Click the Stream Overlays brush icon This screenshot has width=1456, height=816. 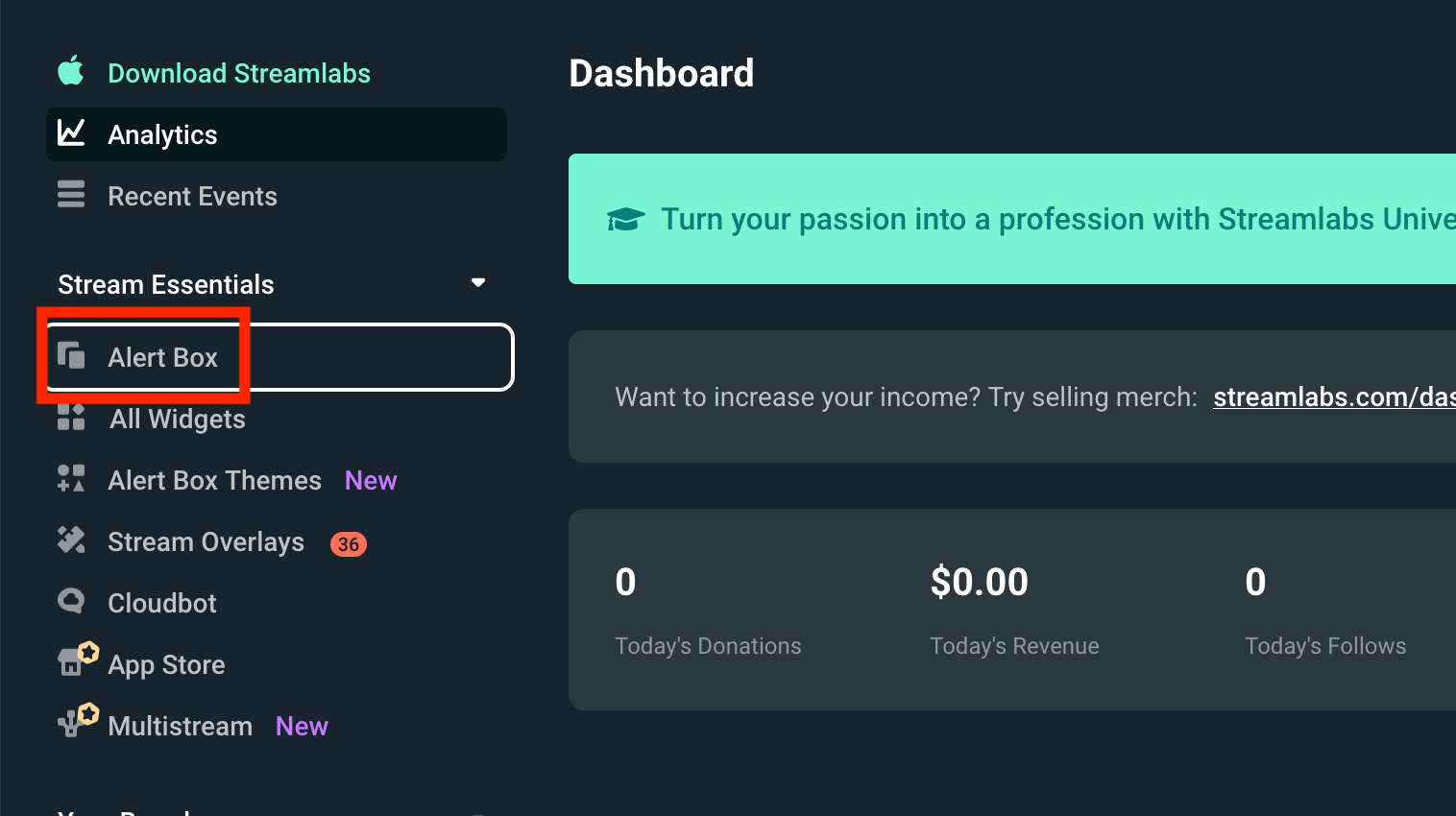point(71,540)
